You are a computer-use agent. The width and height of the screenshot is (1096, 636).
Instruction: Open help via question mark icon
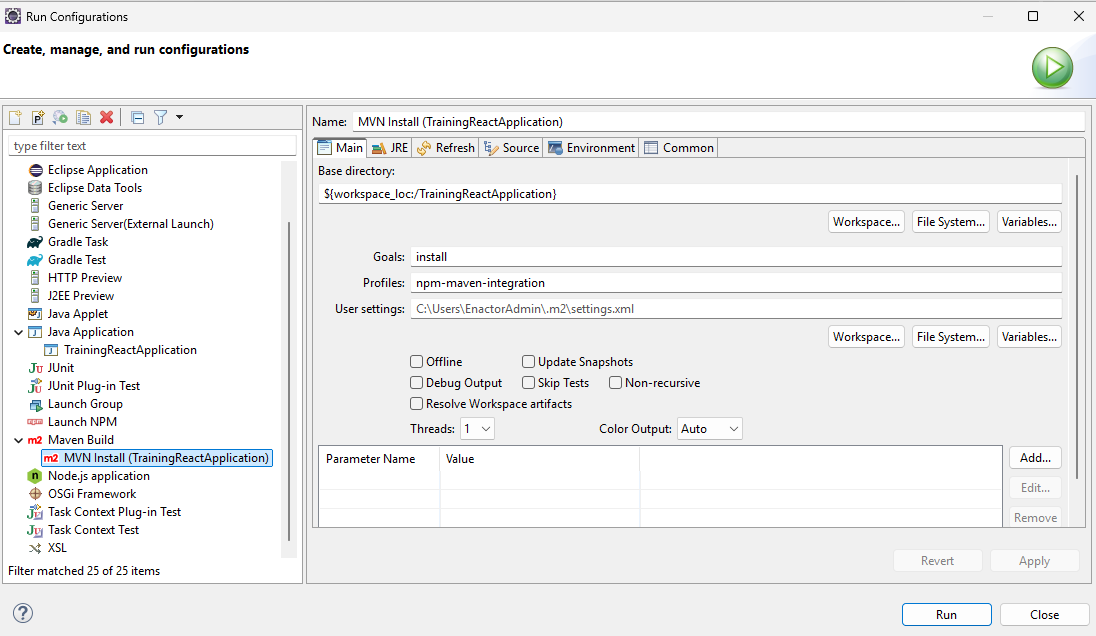pyautogui.click(x=23, y=613)
